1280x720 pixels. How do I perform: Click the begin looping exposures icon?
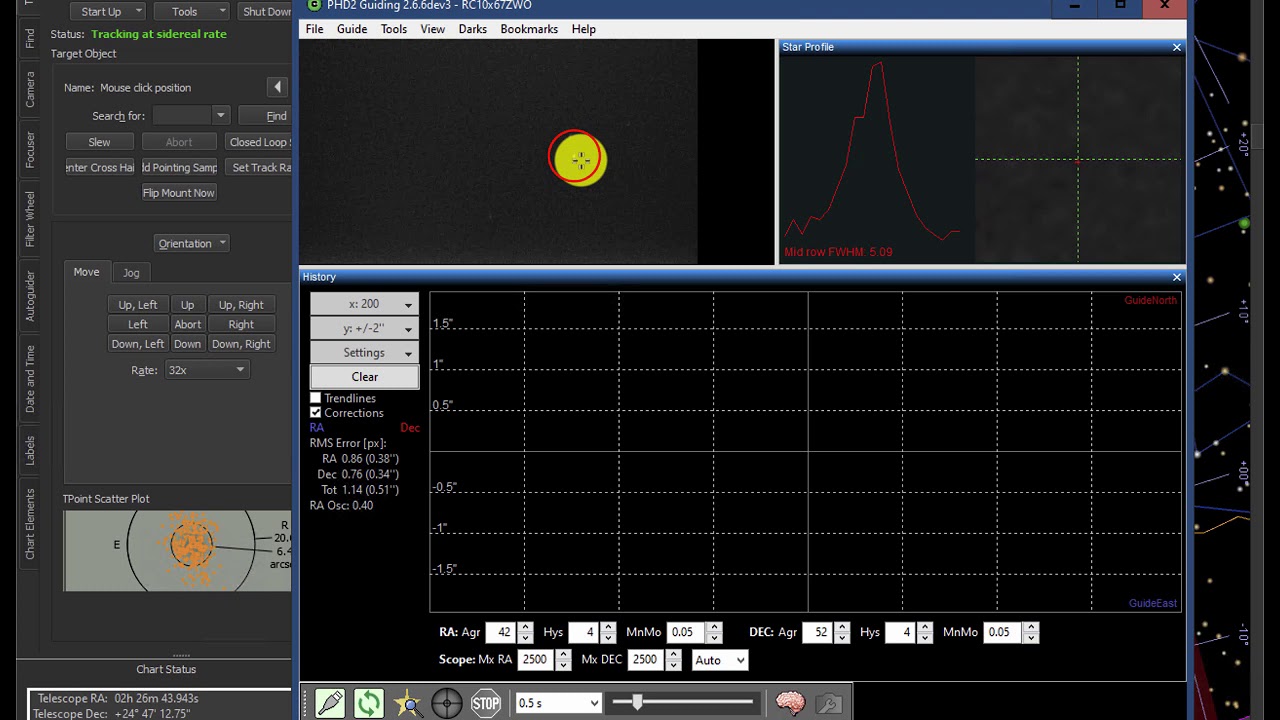(369, 703)
